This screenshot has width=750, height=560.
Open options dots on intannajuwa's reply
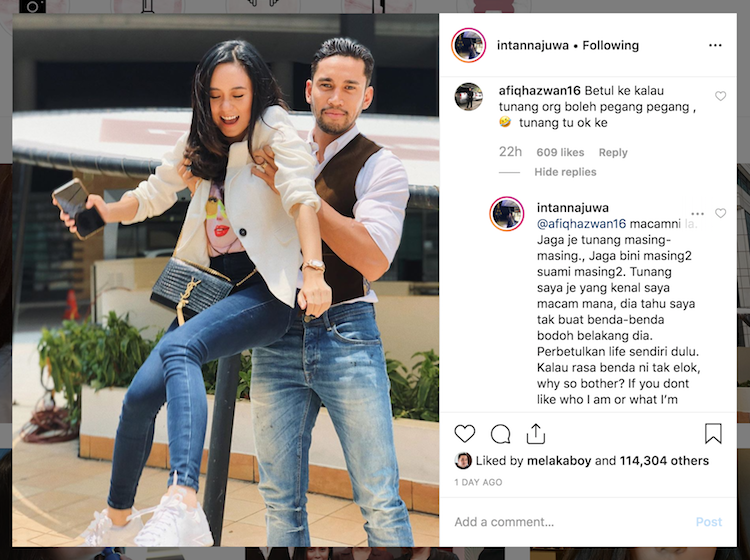(x=697, y=213)
